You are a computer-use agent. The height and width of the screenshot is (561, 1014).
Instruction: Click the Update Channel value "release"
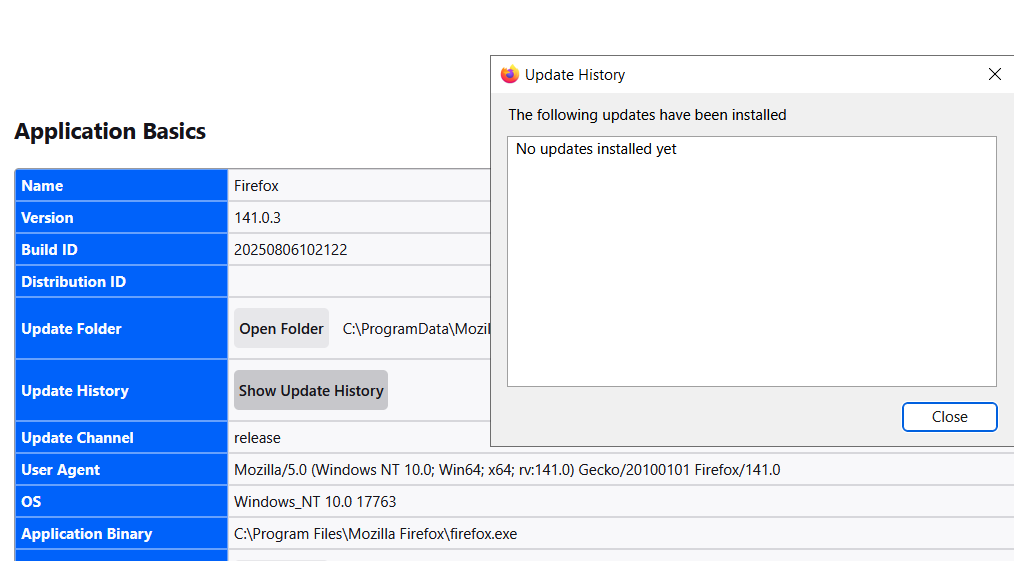257,438
